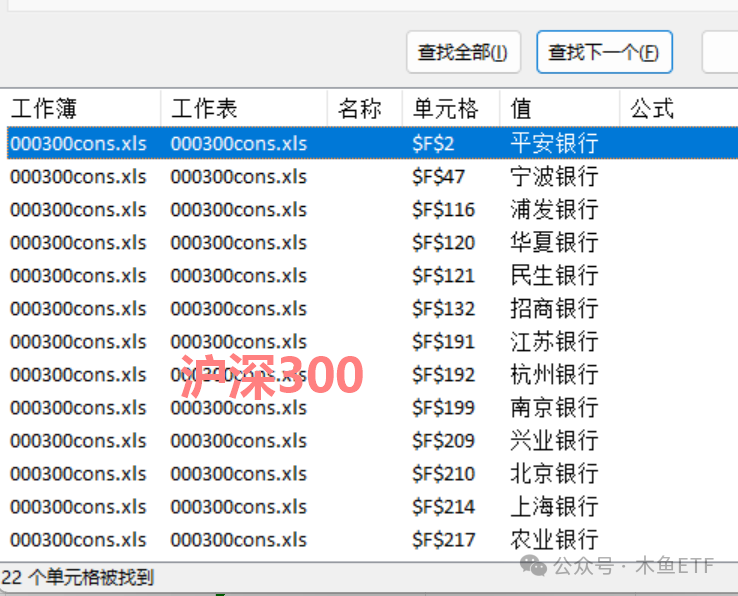Click cell reference $F$209
This screenshot has height=596, width=738.
443,441
